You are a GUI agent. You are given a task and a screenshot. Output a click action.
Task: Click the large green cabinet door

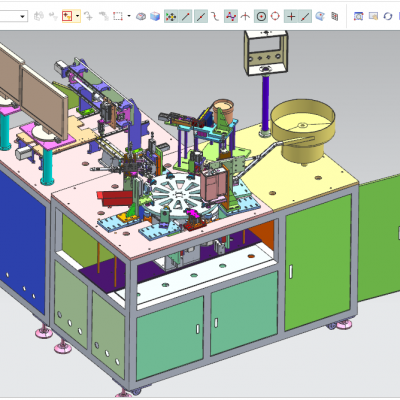point(318,263)
